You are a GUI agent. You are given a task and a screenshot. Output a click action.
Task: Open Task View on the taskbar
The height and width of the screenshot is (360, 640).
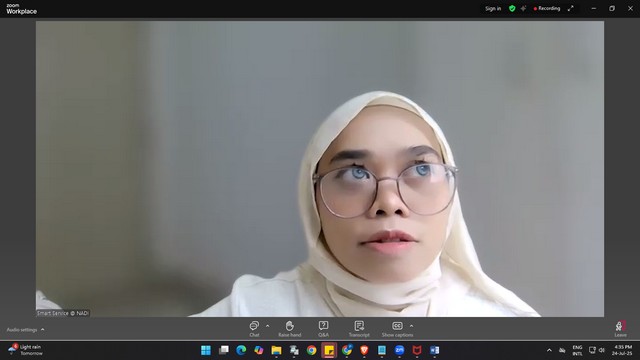point(224,350)
